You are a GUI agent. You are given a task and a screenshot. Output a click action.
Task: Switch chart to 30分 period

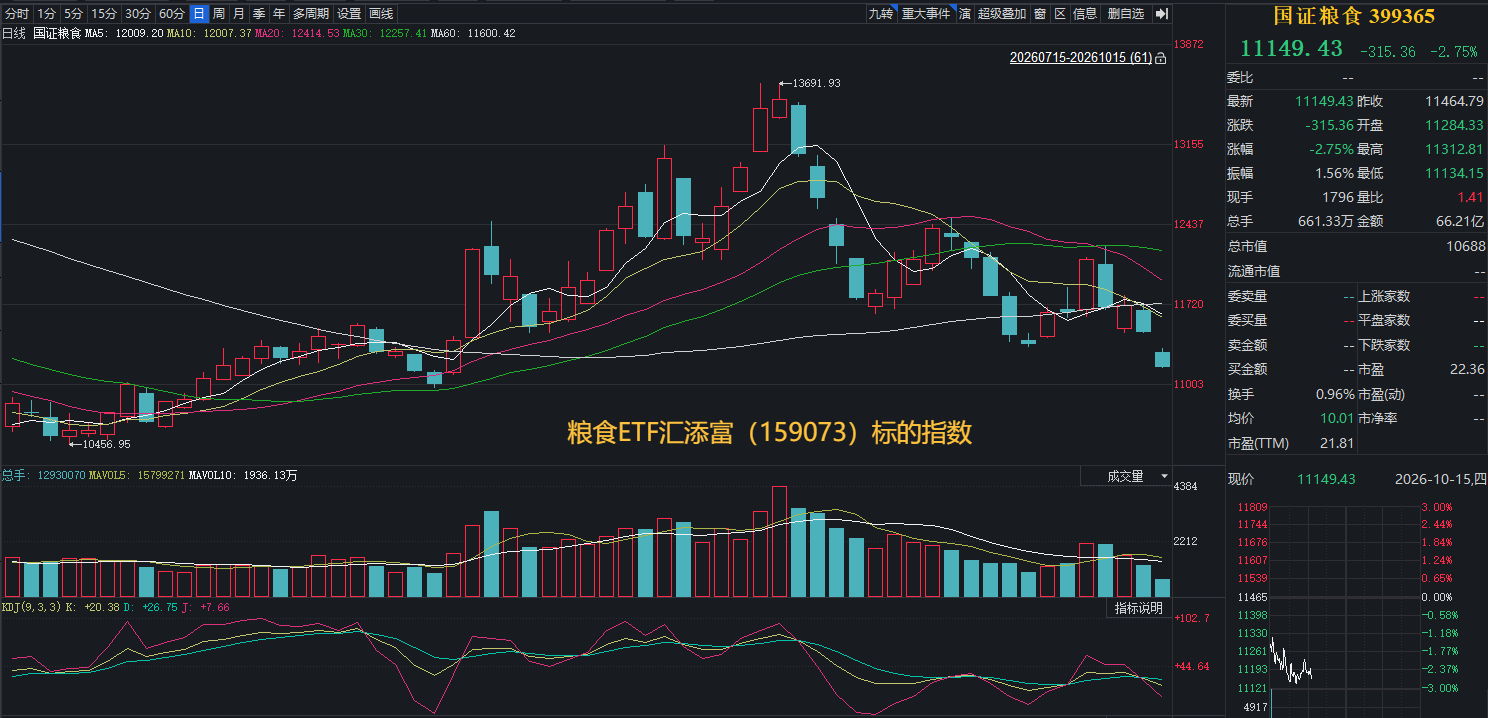(x=137, y=14)
